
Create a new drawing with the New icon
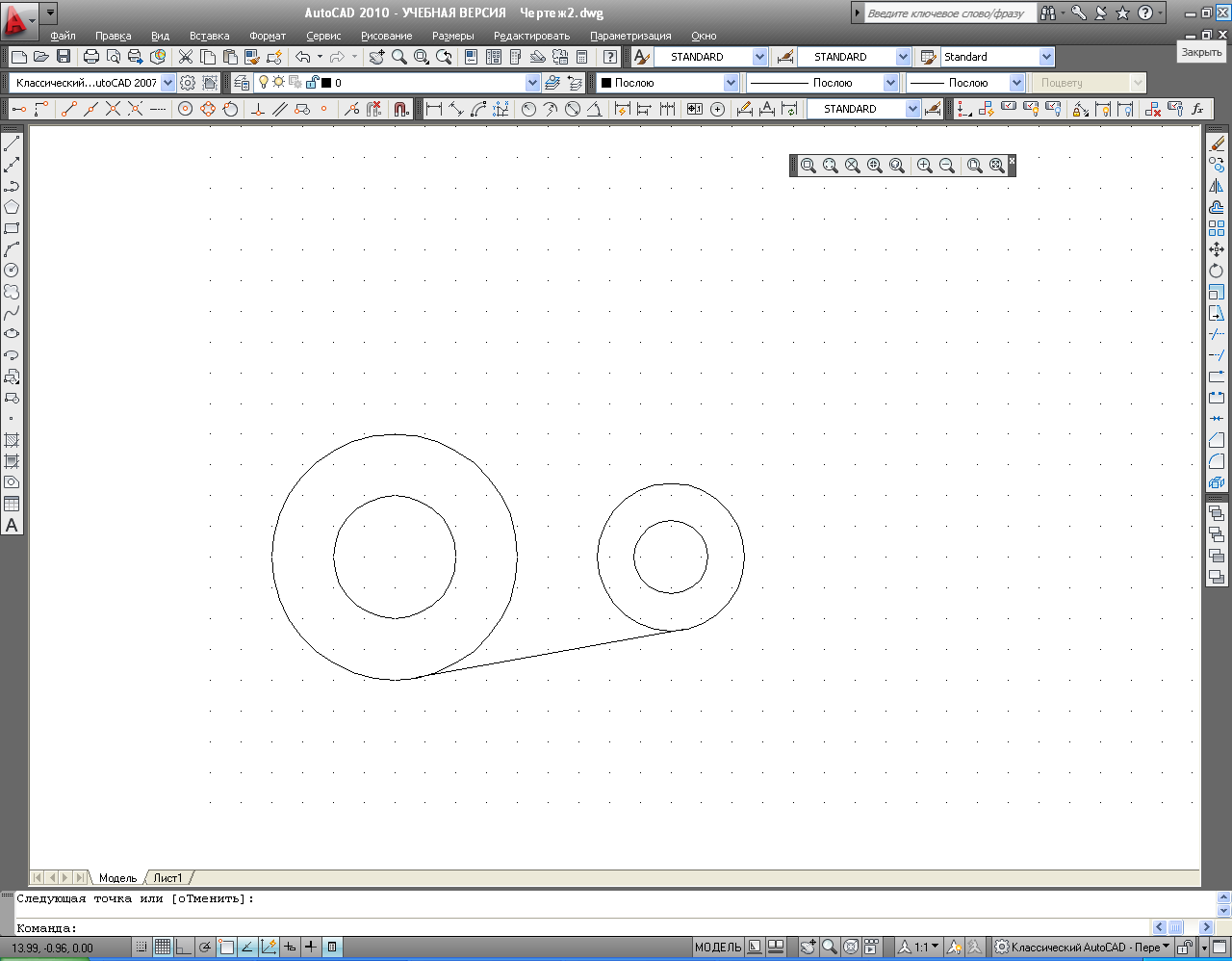pyautogui.click(x=19, y=57)
